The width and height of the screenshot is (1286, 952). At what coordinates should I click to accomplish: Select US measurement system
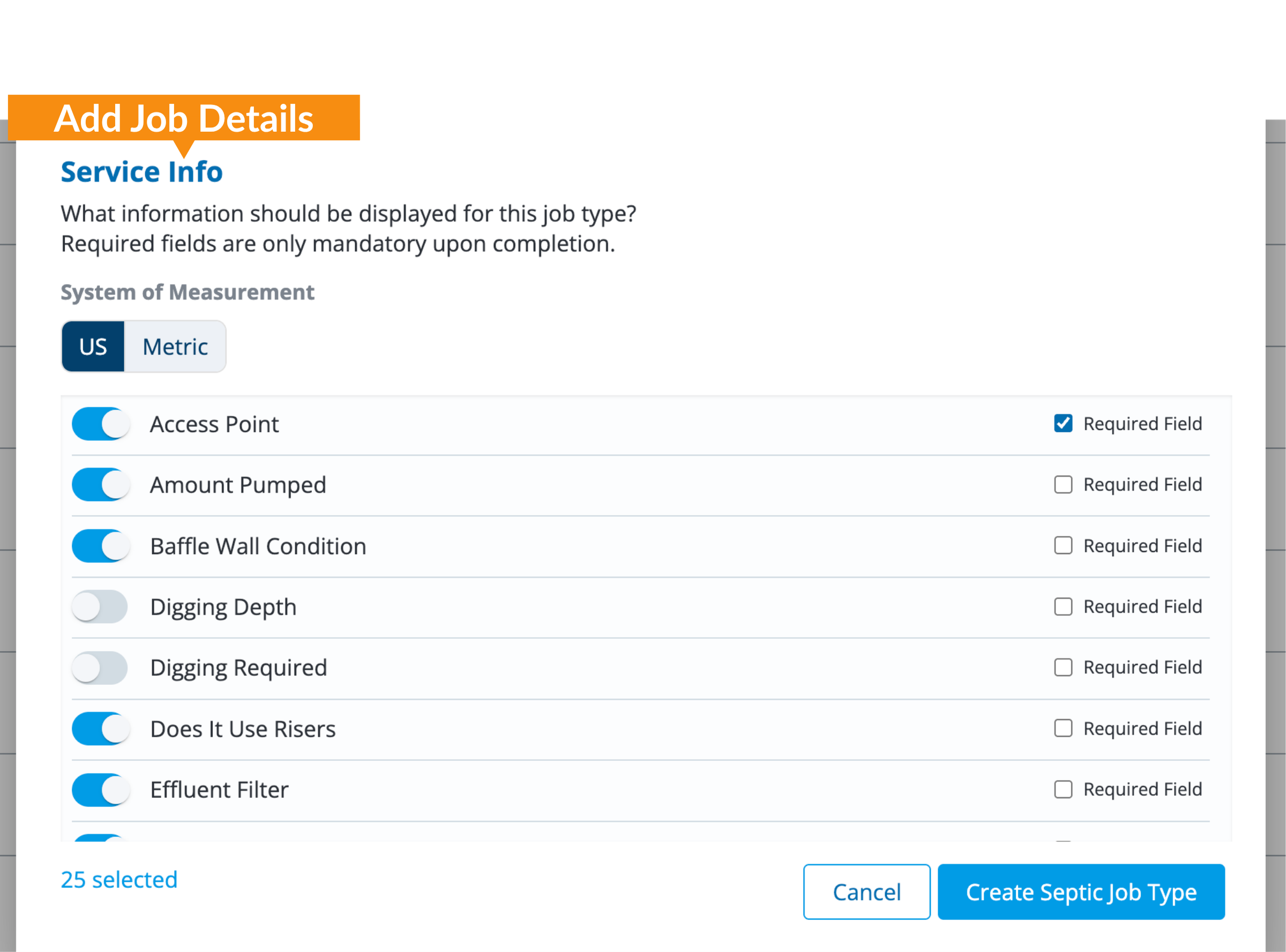93,347
